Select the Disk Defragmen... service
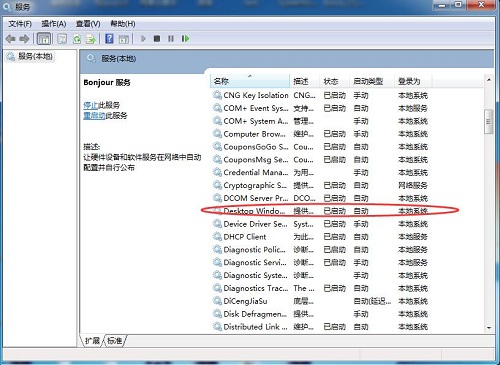This screenshot has height=365, width=500. click(320, 314)
